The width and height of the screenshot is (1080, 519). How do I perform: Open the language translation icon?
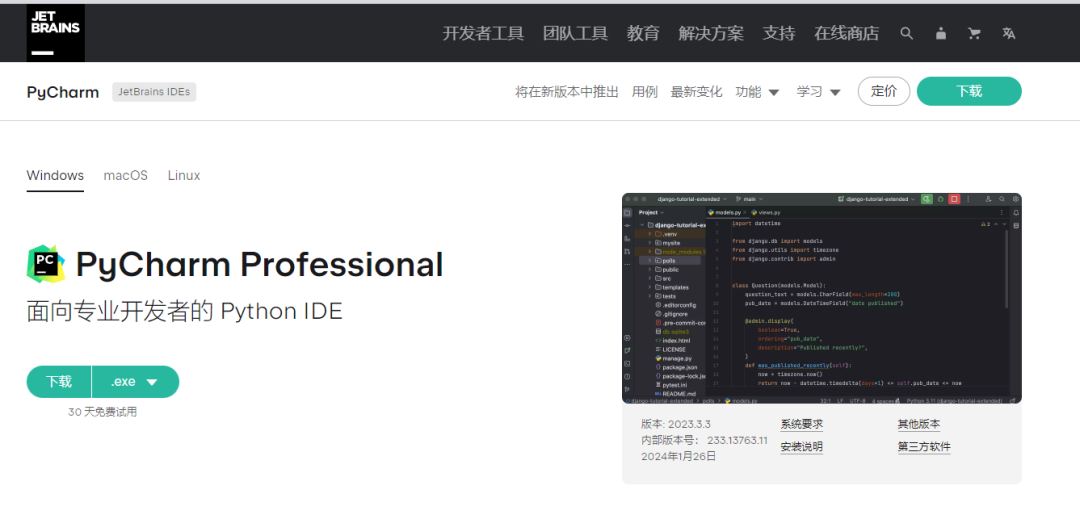(1009, 33)
